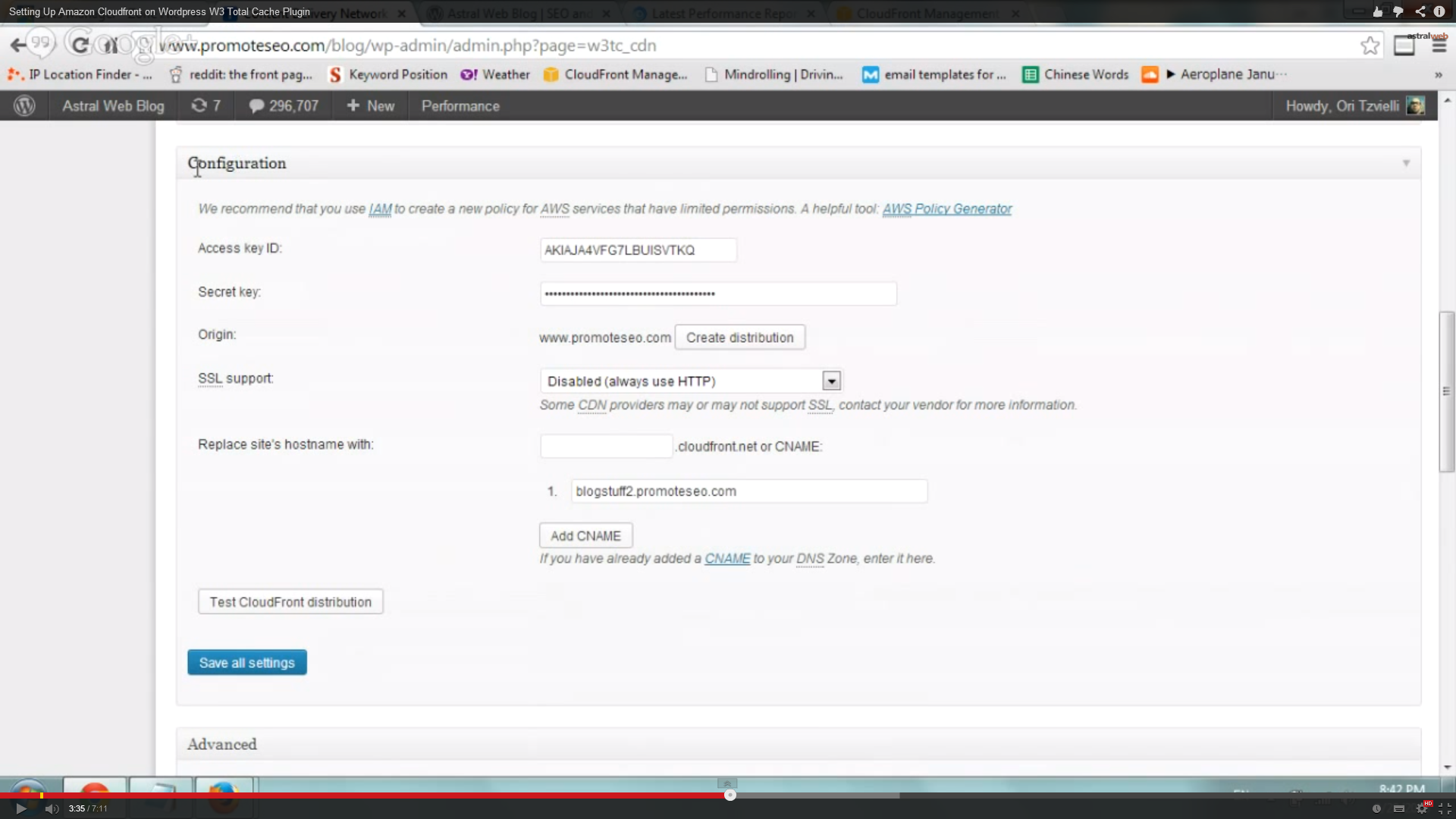This screenshot has height=819, width=1456.
Task: Click the thumbs up like icon
Action: tap(1378, 11)
